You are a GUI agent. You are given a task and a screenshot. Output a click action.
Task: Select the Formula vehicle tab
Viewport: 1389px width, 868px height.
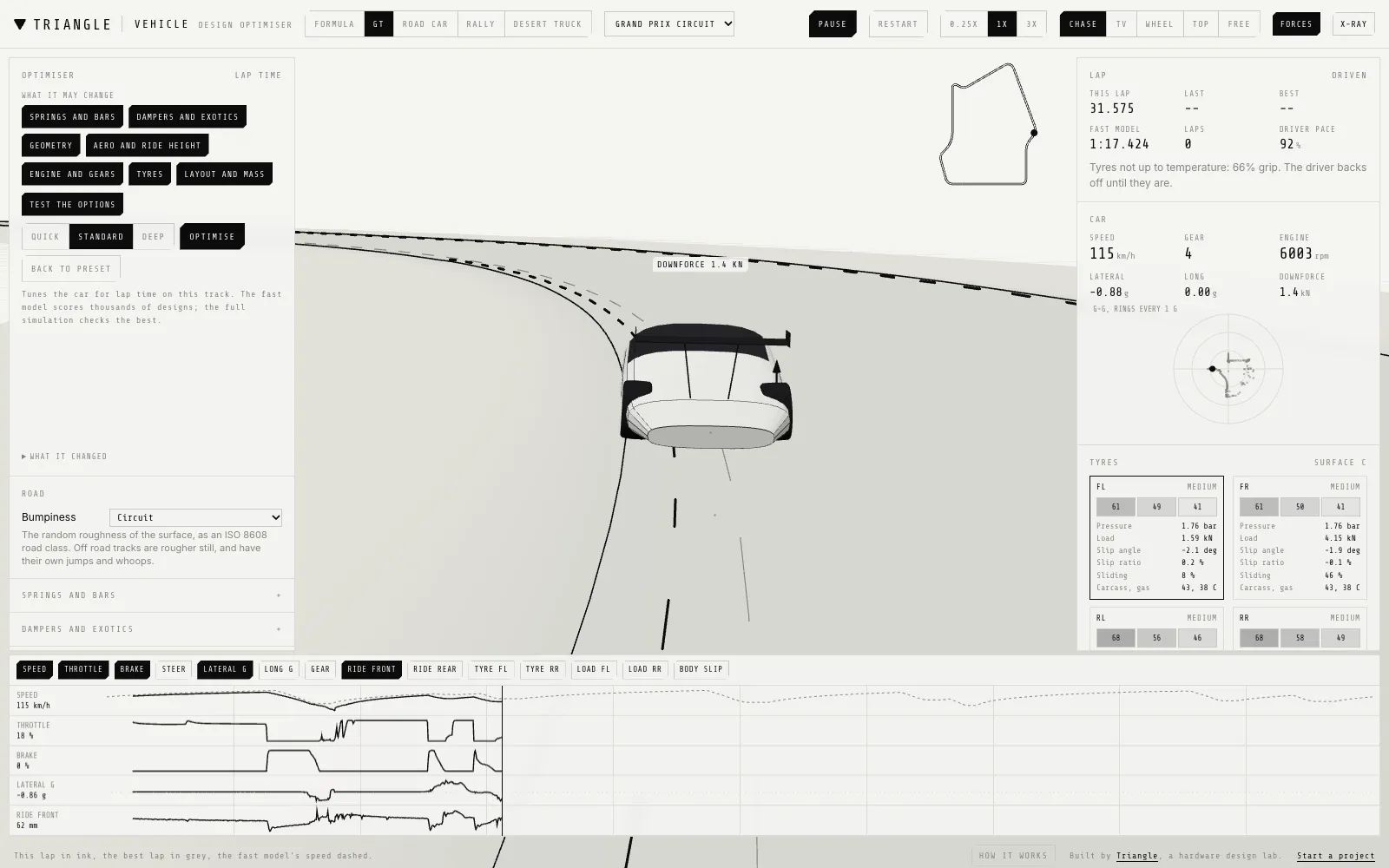[334, 24]
